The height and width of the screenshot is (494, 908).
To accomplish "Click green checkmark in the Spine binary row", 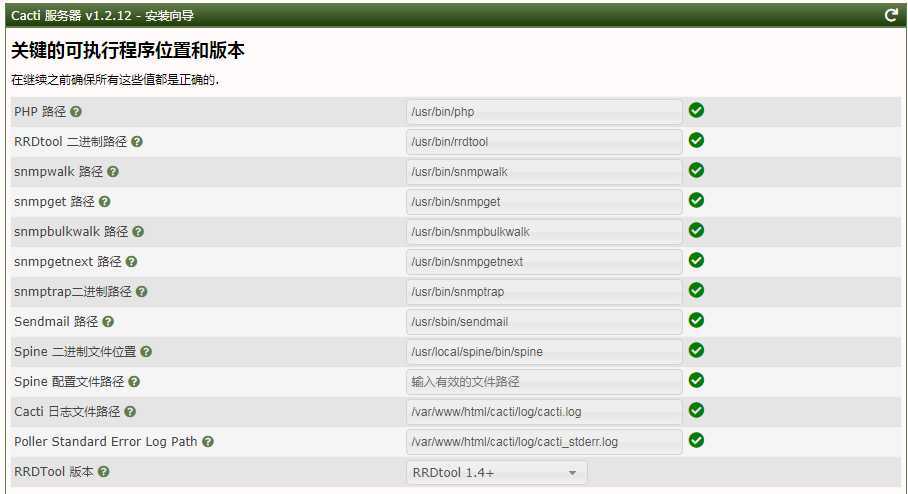I will point(696,350).
